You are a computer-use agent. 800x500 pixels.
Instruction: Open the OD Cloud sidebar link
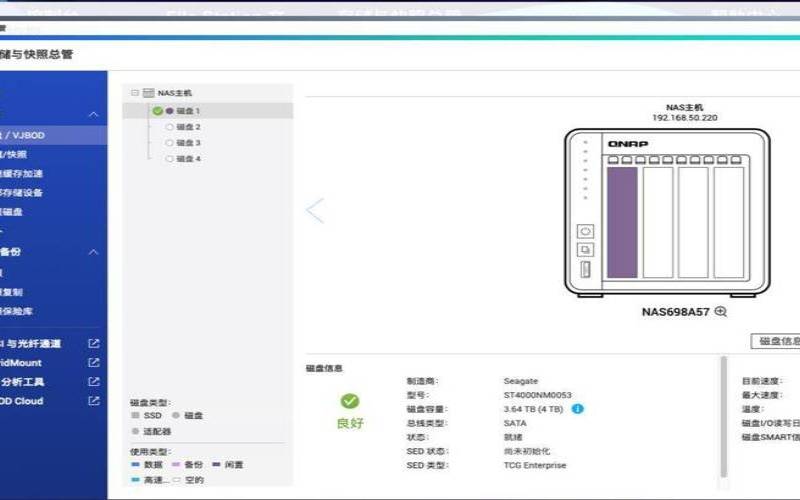pos(22,401)
